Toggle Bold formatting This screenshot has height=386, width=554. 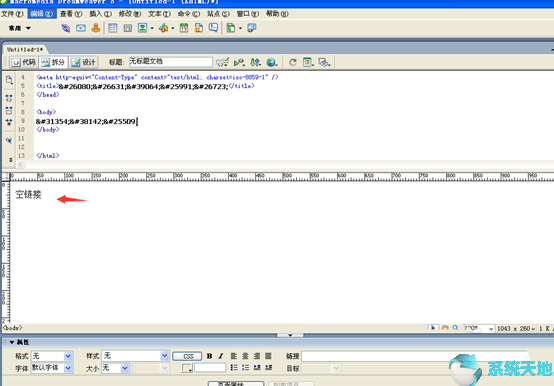point(210,356)
